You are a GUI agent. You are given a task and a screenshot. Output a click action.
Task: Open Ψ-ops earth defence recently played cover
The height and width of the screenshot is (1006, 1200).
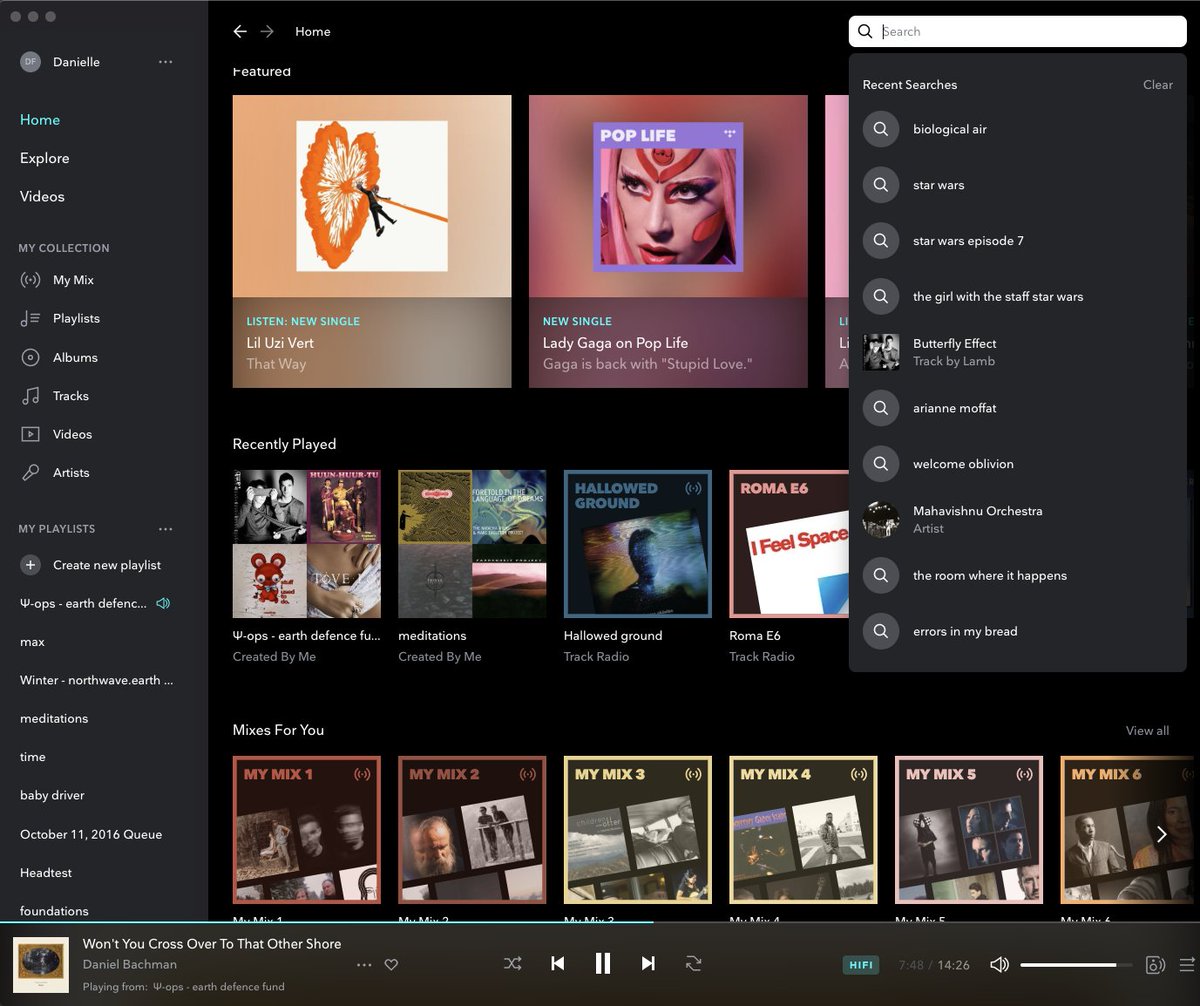point(307,544)
